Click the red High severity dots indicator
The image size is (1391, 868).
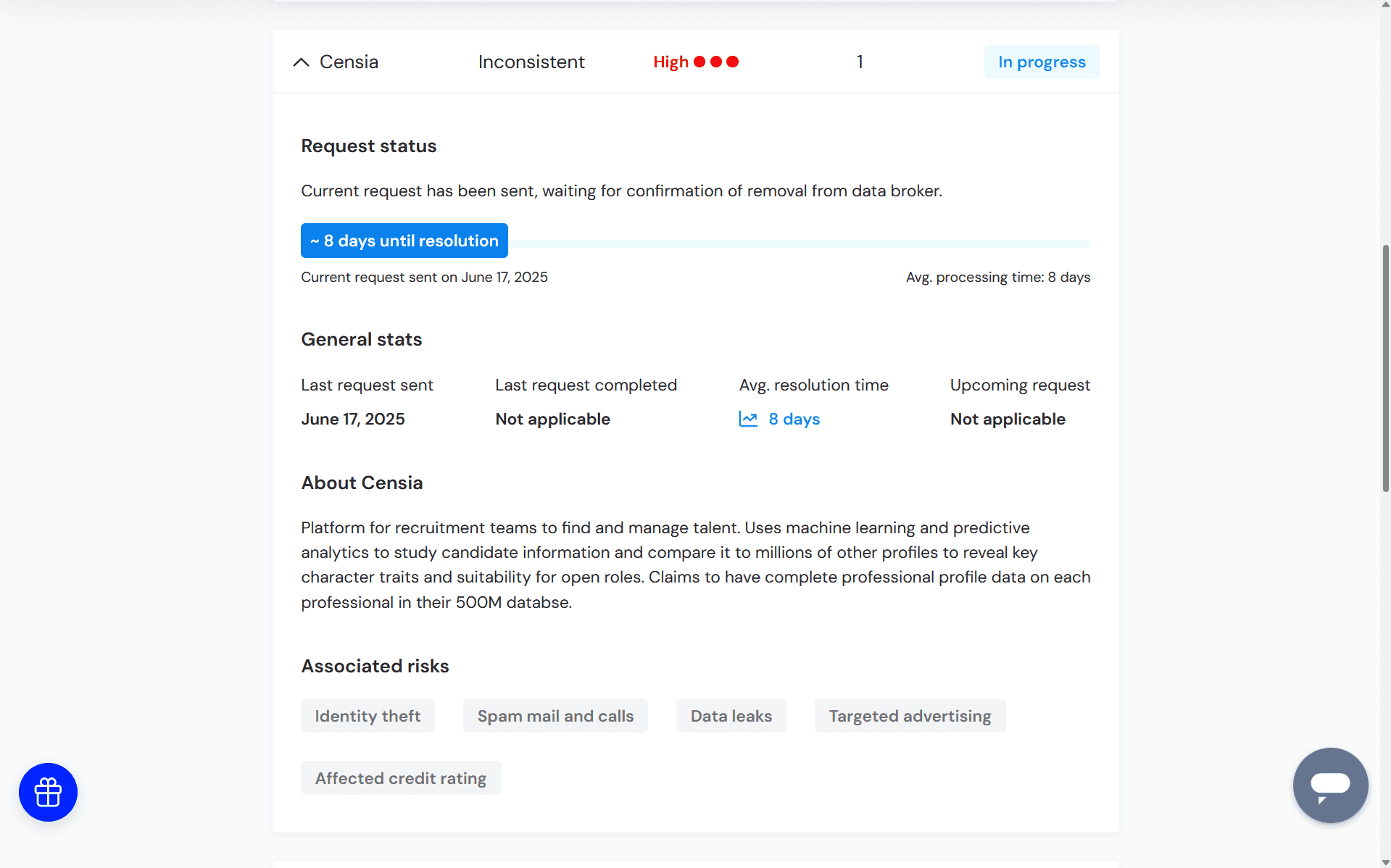click(x=716, y=62)
